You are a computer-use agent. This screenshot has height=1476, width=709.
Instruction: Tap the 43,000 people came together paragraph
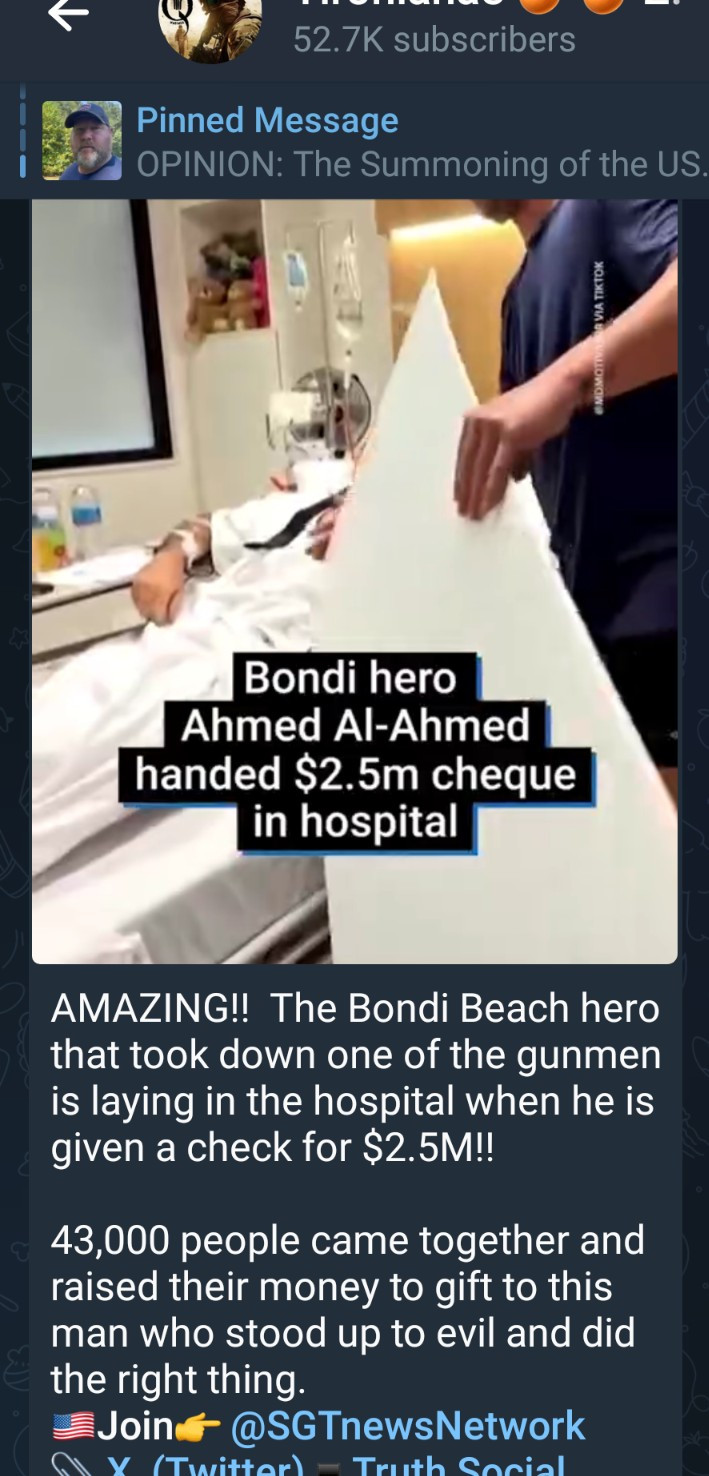[x=348, y=1310]
